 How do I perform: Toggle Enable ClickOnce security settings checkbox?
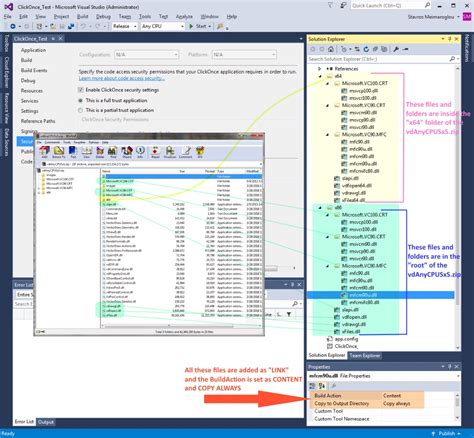click(x=80, y=90)
